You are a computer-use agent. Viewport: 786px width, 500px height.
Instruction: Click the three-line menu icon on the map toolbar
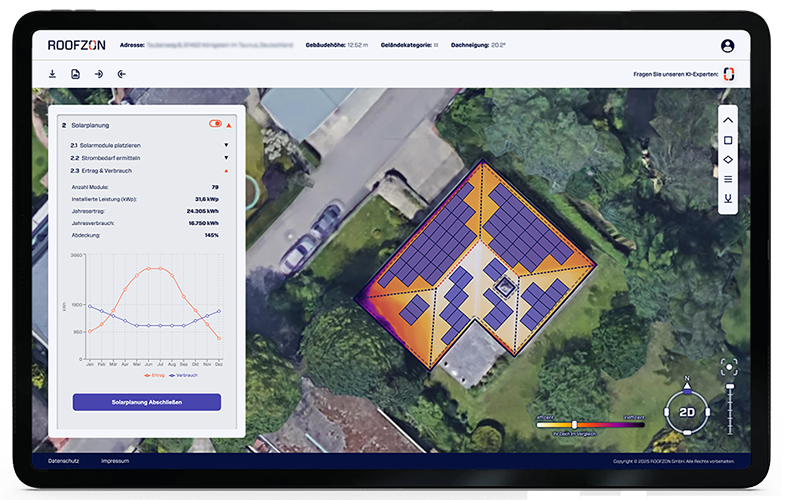(728, 179)
